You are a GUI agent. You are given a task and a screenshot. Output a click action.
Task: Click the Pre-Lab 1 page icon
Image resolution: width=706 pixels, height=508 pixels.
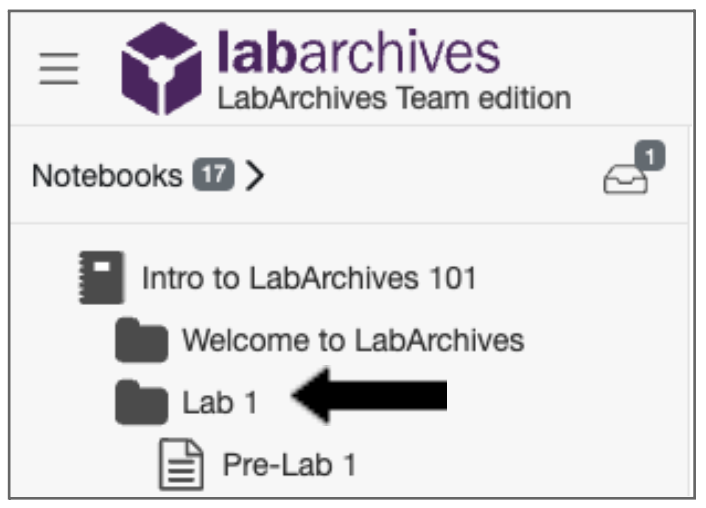point(182,465)
